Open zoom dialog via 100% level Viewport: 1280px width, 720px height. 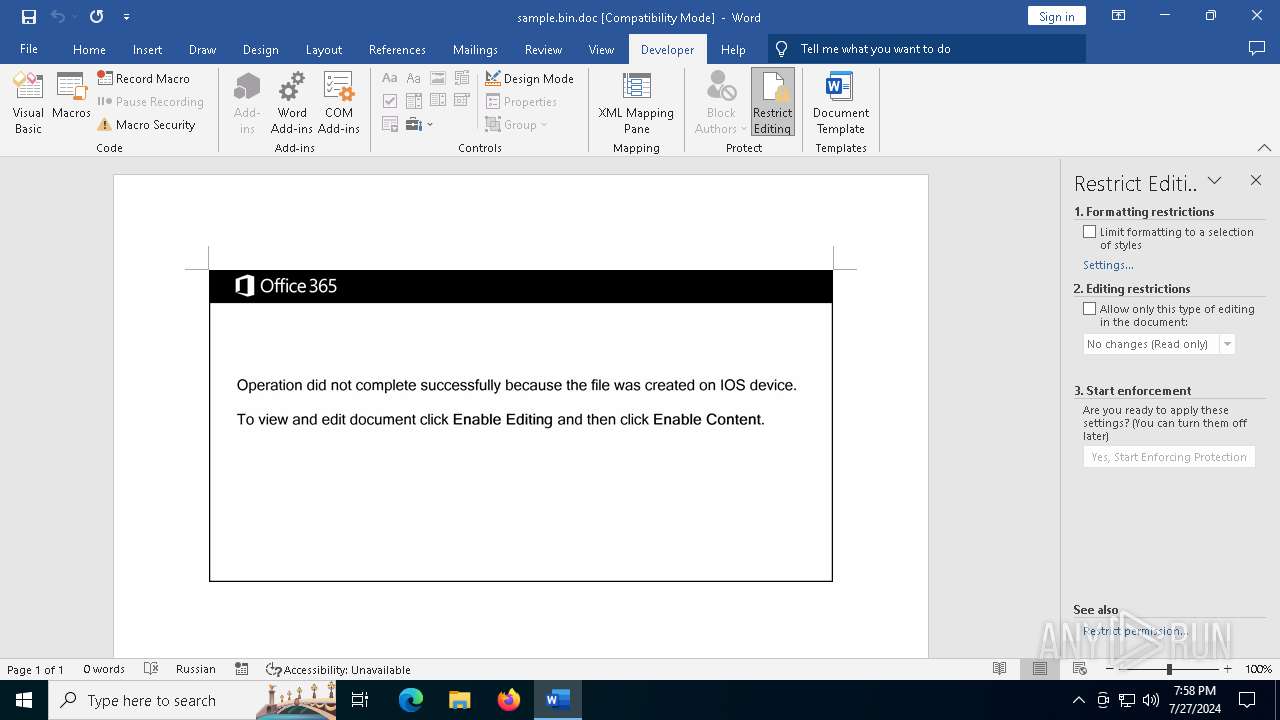[x=1258, y=669]
